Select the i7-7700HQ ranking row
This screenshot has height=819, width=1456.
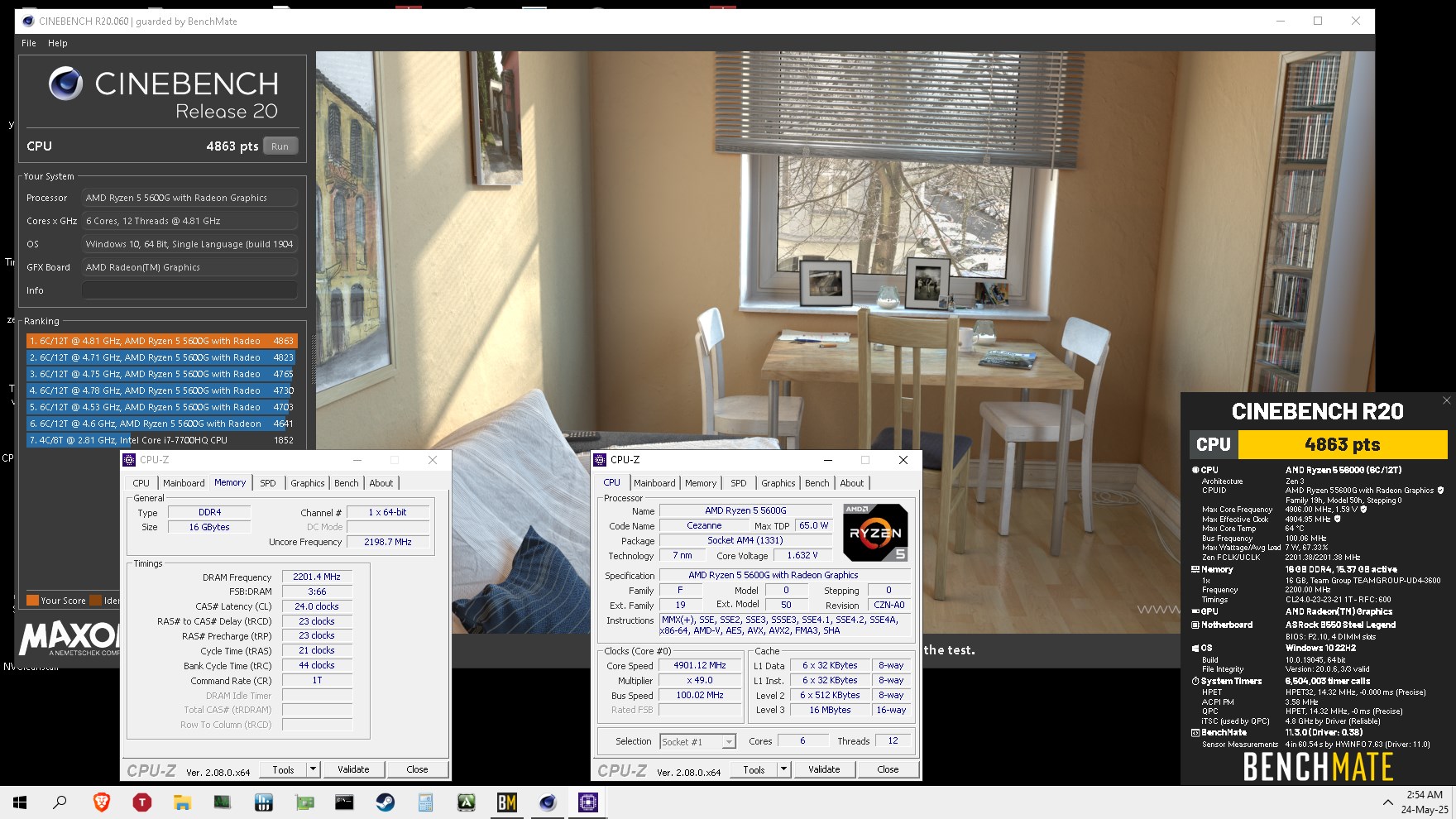(161, 440)
